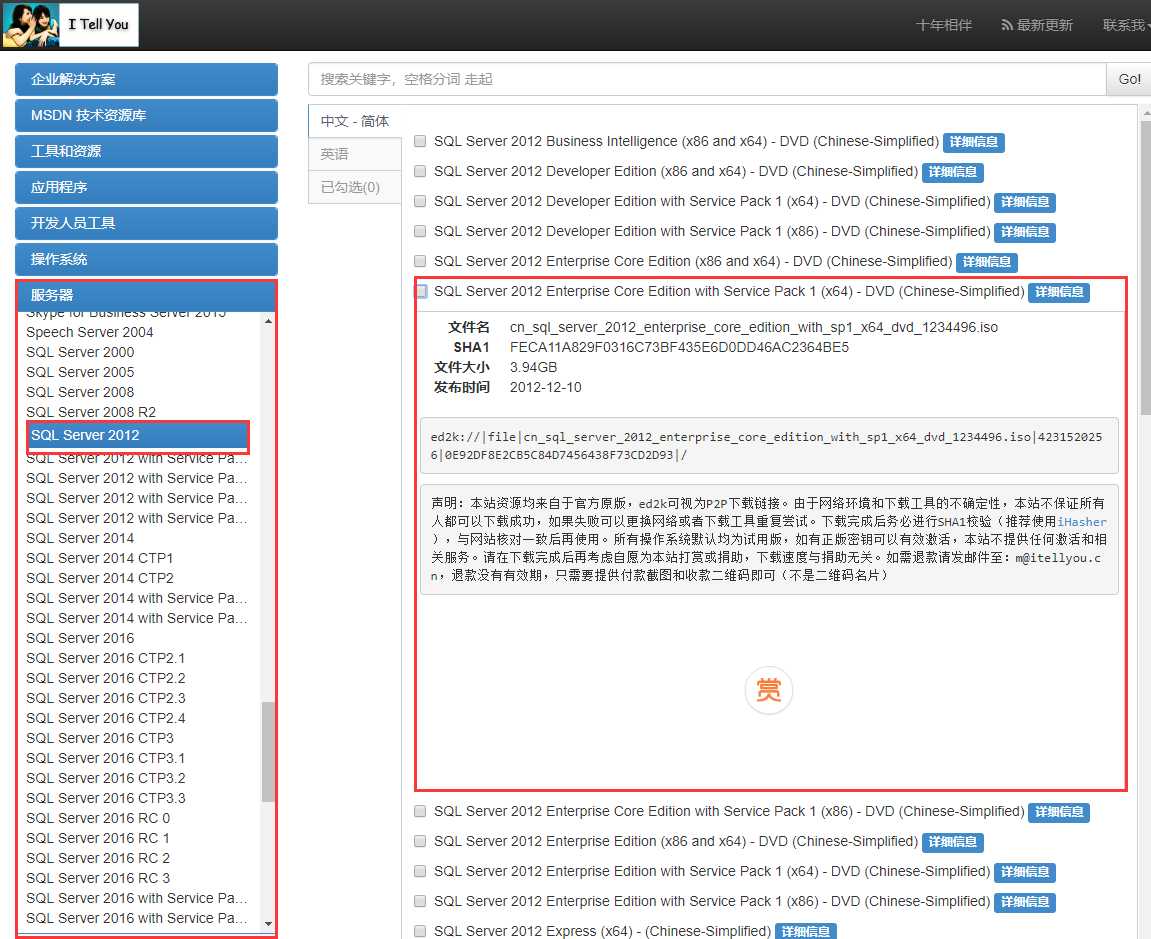The width and height of the screenshot is (1151, 939).
Task: Show 详细信息 for Enterprise Core (x86 and x64)
Action: 986,263
